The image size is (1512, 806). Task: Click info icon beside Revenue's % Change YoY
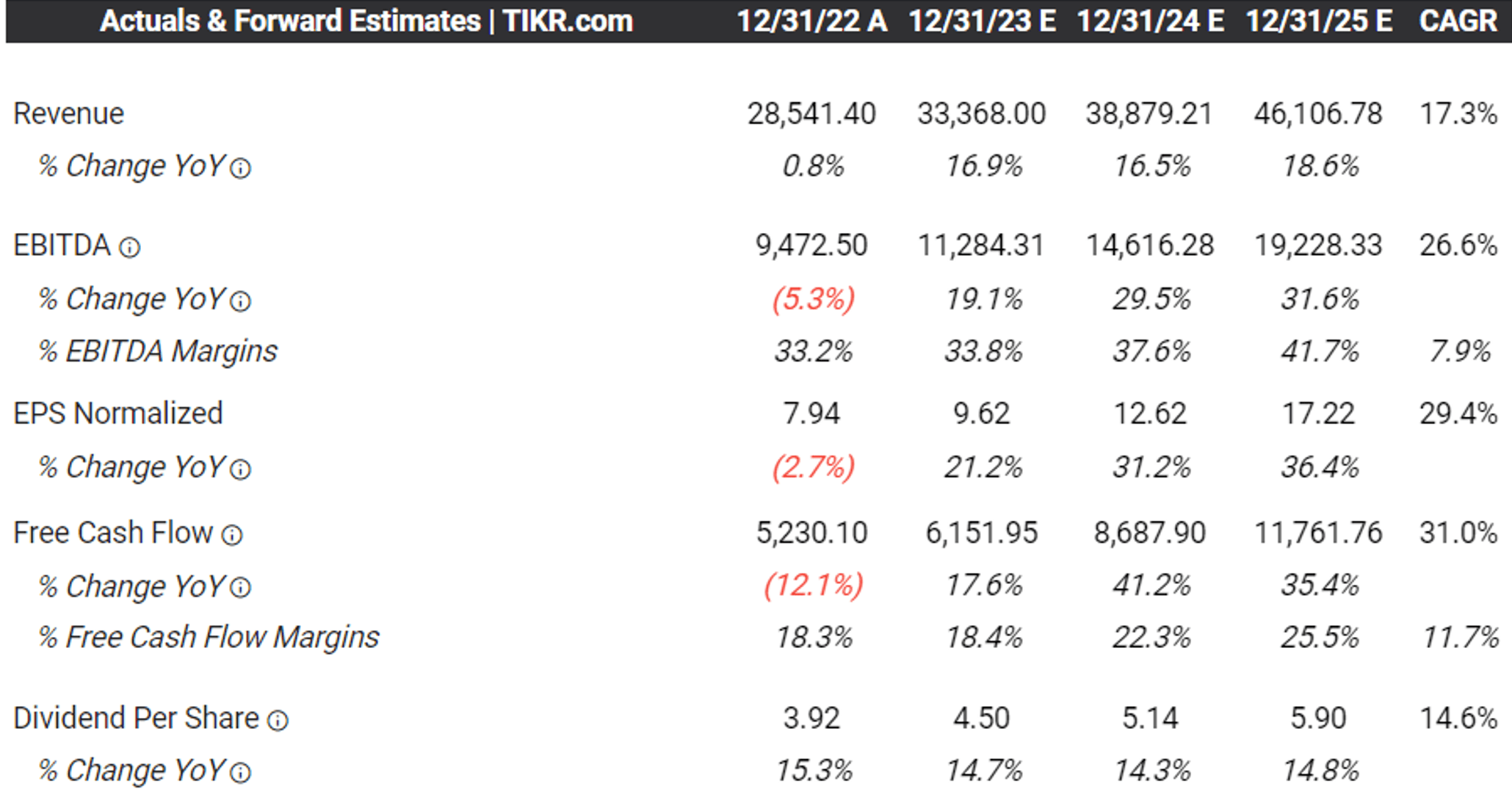pyautogui.click(x=241, y=169)
